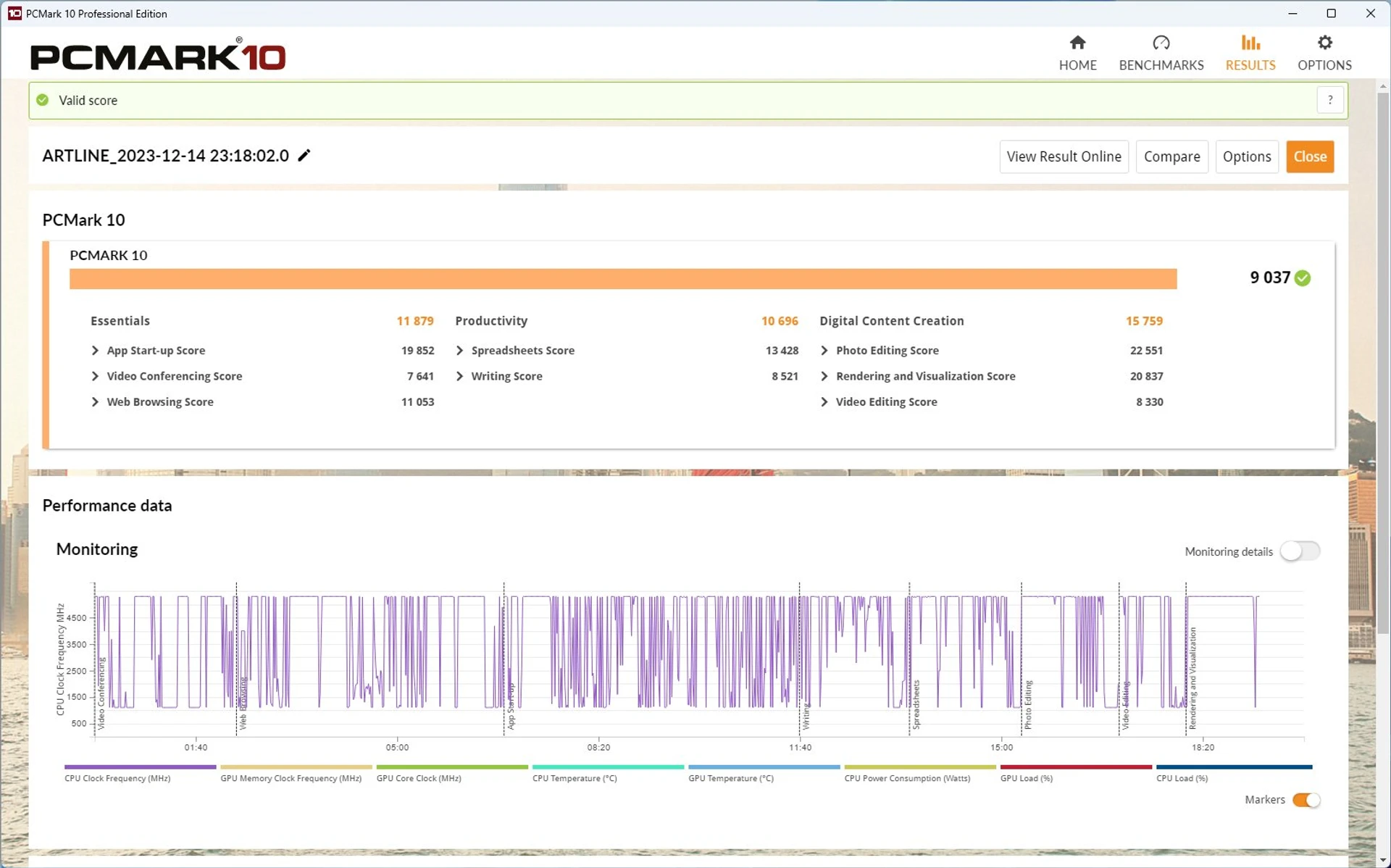Click the Compare button
Viewport: 1391px width, 868px height.
coord(1171,157)
